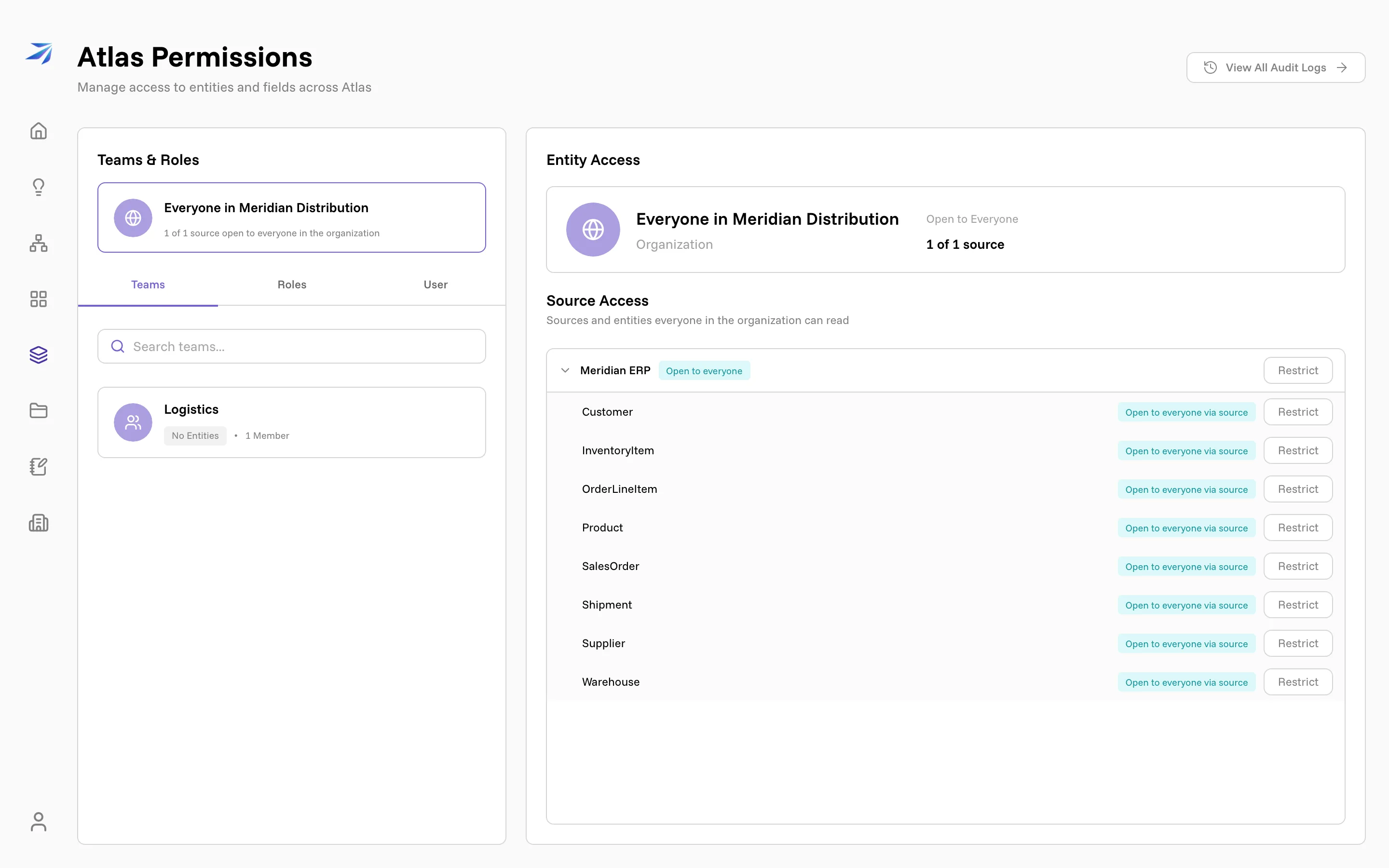Restrict the InventoryItem entity

click(1298, 451)
